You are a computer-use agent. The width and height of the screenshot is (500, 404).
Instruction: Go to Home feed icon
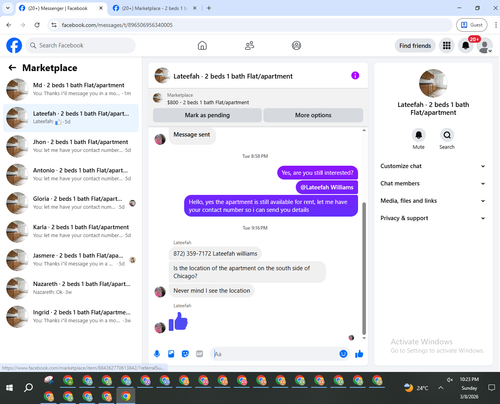pos(202,45)
